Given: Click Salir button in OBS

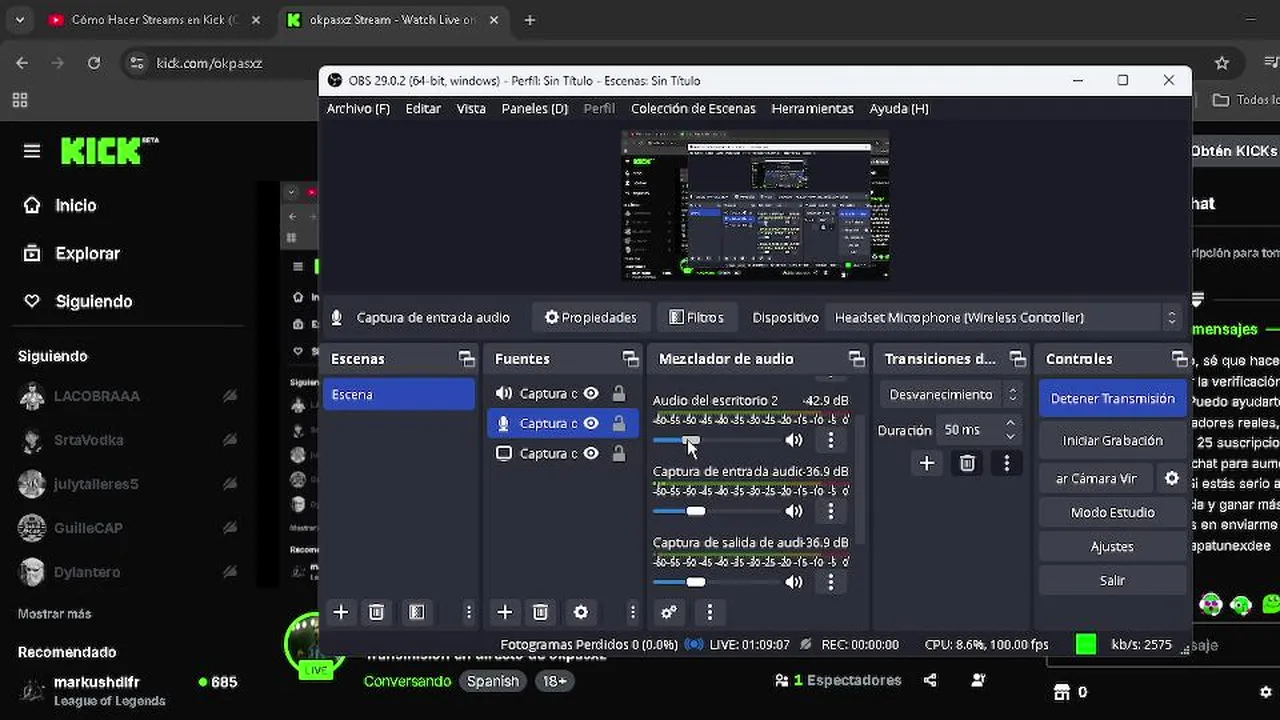Looking at the screenshot, I should pyautogui.click(x=1112, y=580).
